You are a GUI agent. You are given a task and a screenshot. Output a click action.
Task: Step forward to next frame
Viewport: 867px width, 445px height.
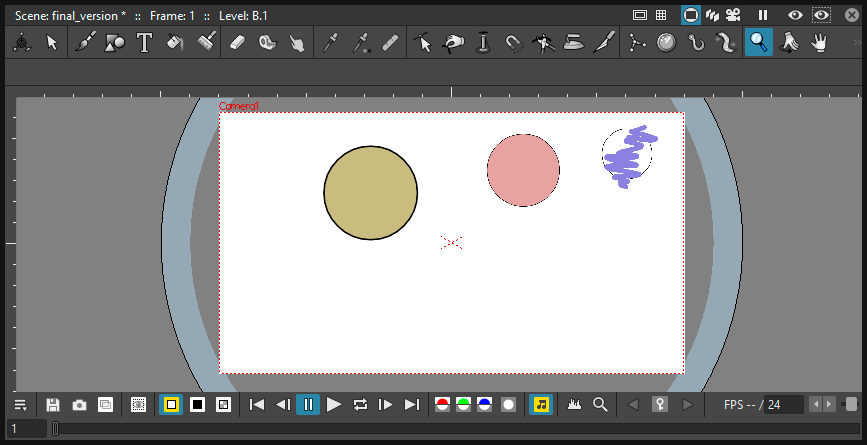point(385,405)
